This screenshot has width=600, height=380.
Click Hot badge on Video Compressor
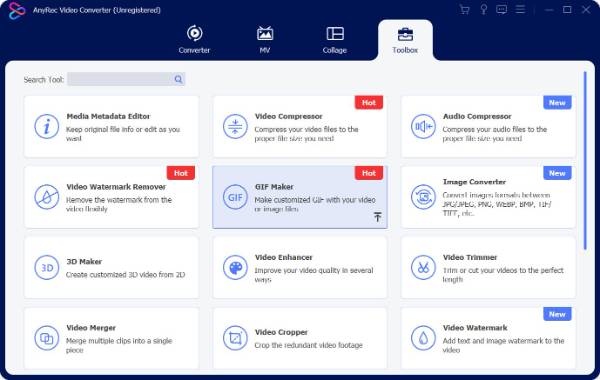click(369, 103)
